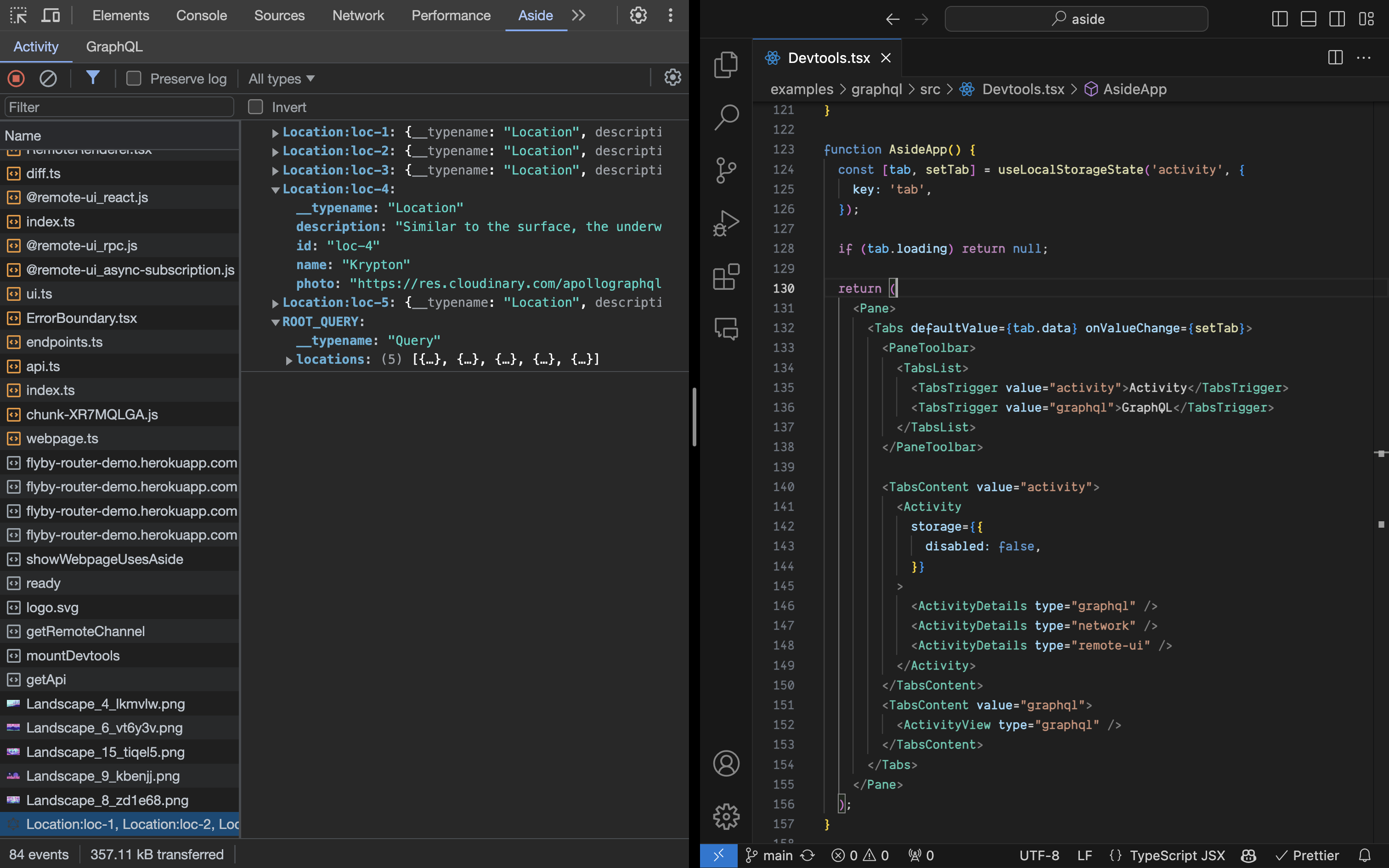Toggle the funnel filter icon
The width and height of the screenshot is (1389, 868).
coord(92,78)
